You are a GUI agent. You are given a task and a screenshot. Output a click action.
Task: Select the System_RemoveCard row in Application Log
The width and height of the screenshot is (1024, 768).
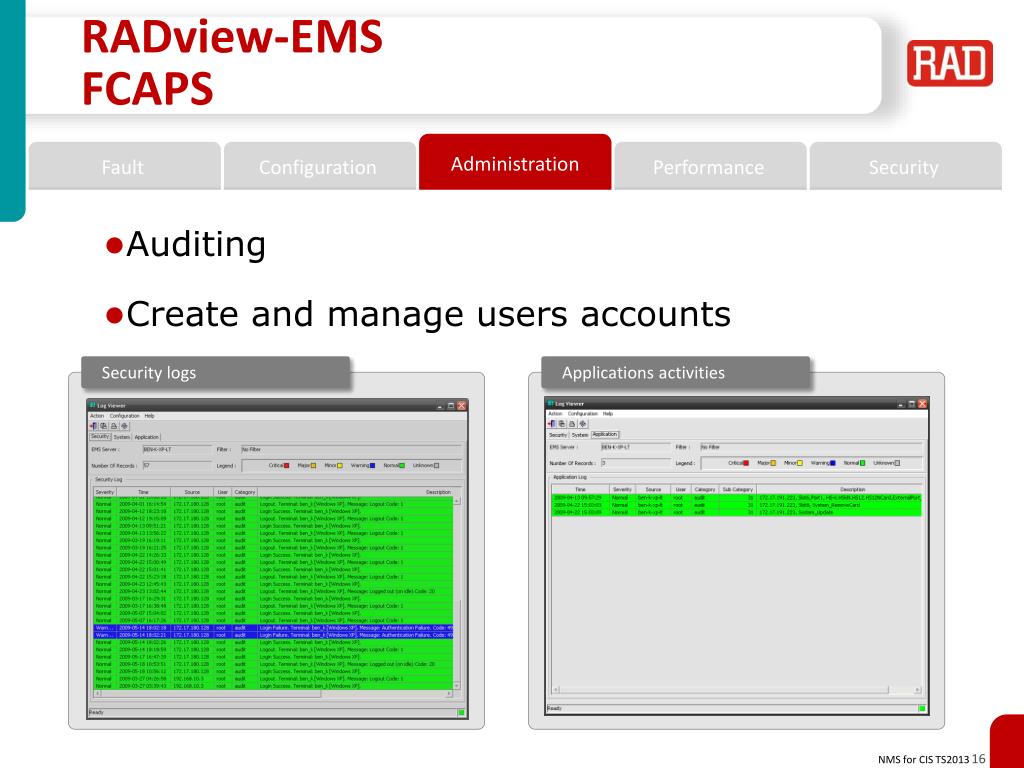737,505
